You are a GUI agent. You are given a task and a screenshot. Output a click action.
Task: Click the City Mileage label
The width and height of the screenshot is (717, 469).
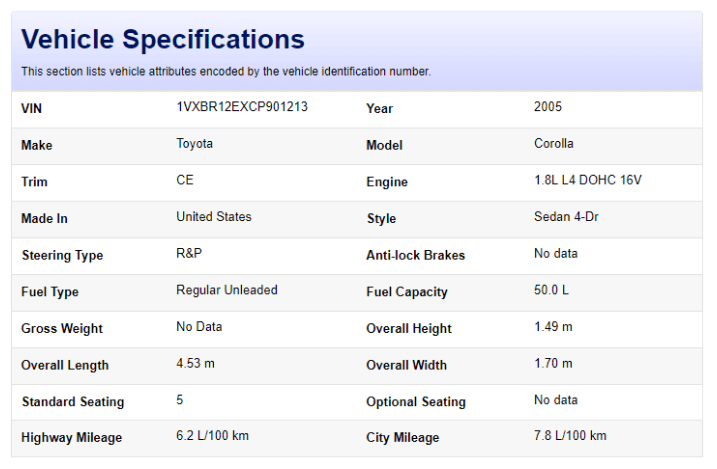pyautogui.click(x=402, y=437)
